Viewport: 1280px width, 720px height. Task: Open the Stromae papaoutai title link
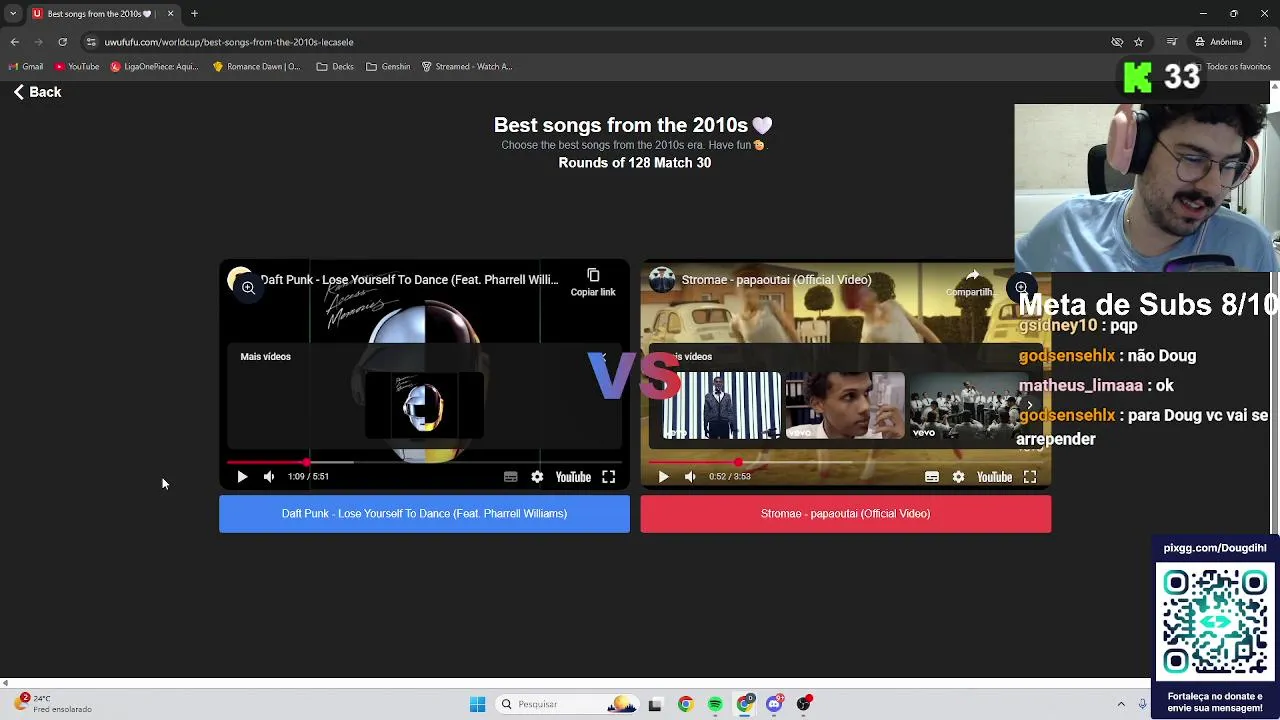[x=776, y=280]
